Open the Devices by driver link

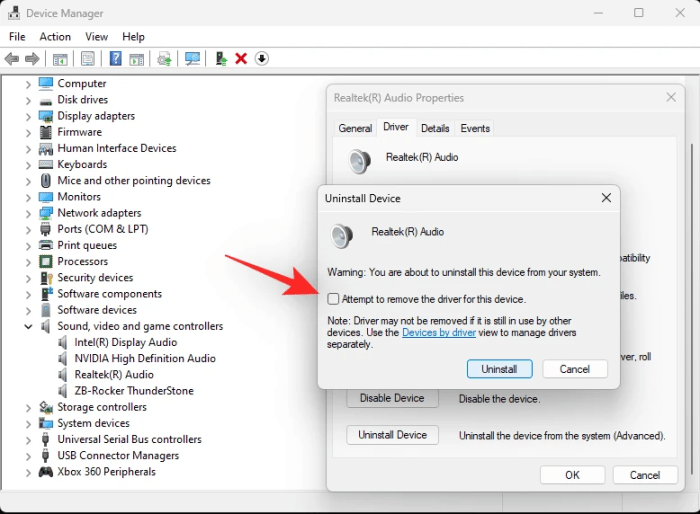coord(439,333)
